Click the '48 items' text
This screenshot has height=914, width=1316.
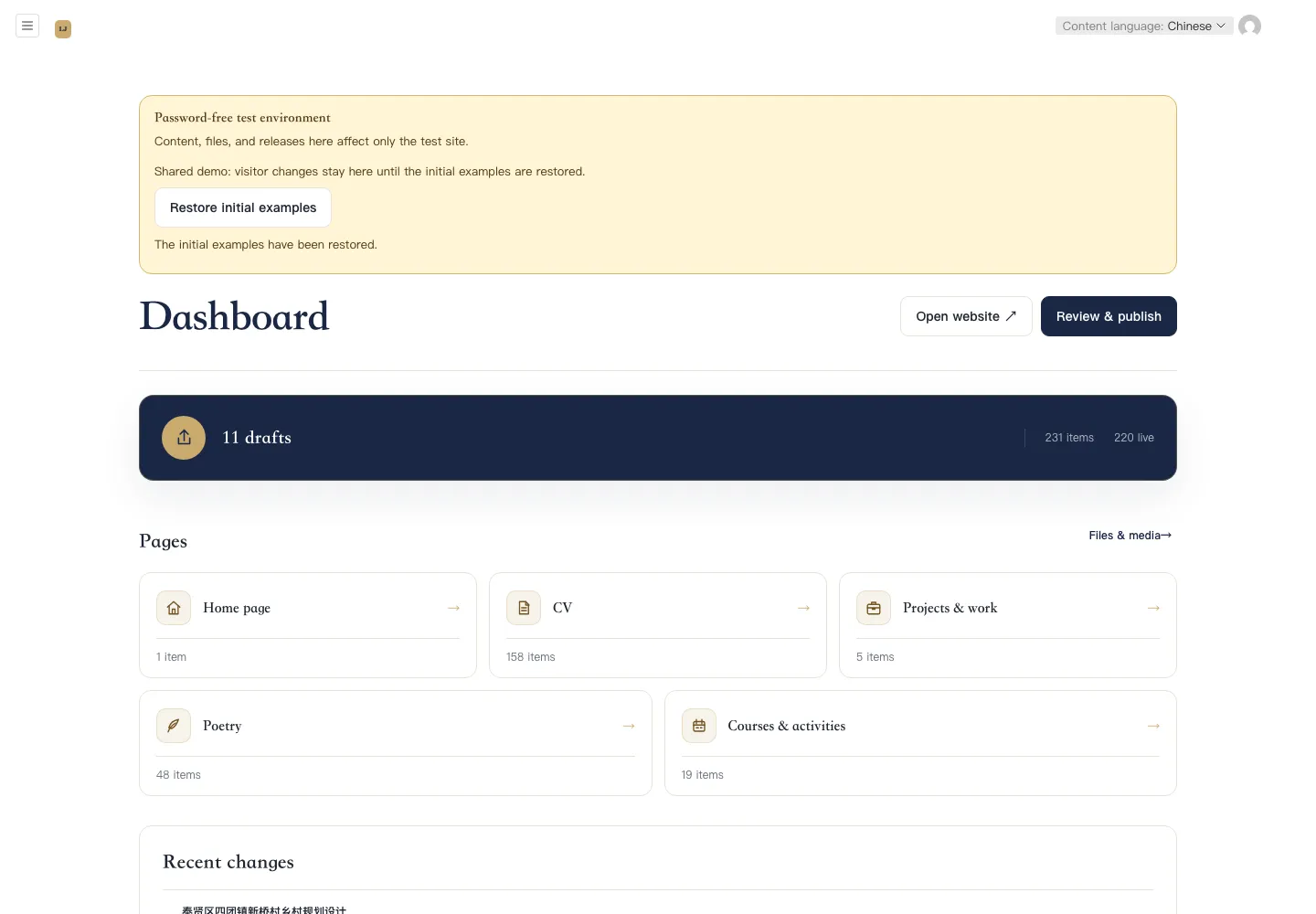tap(178, 775)
